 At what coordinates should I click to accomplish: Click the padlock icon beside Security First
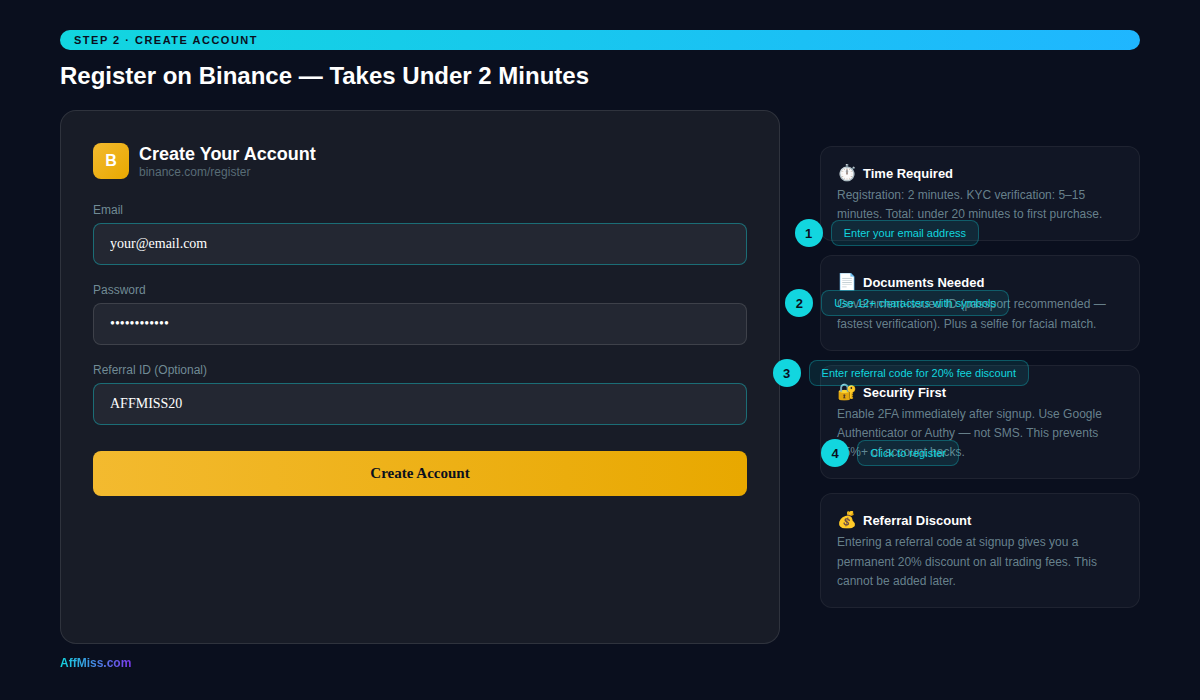(x=847, y=392)
